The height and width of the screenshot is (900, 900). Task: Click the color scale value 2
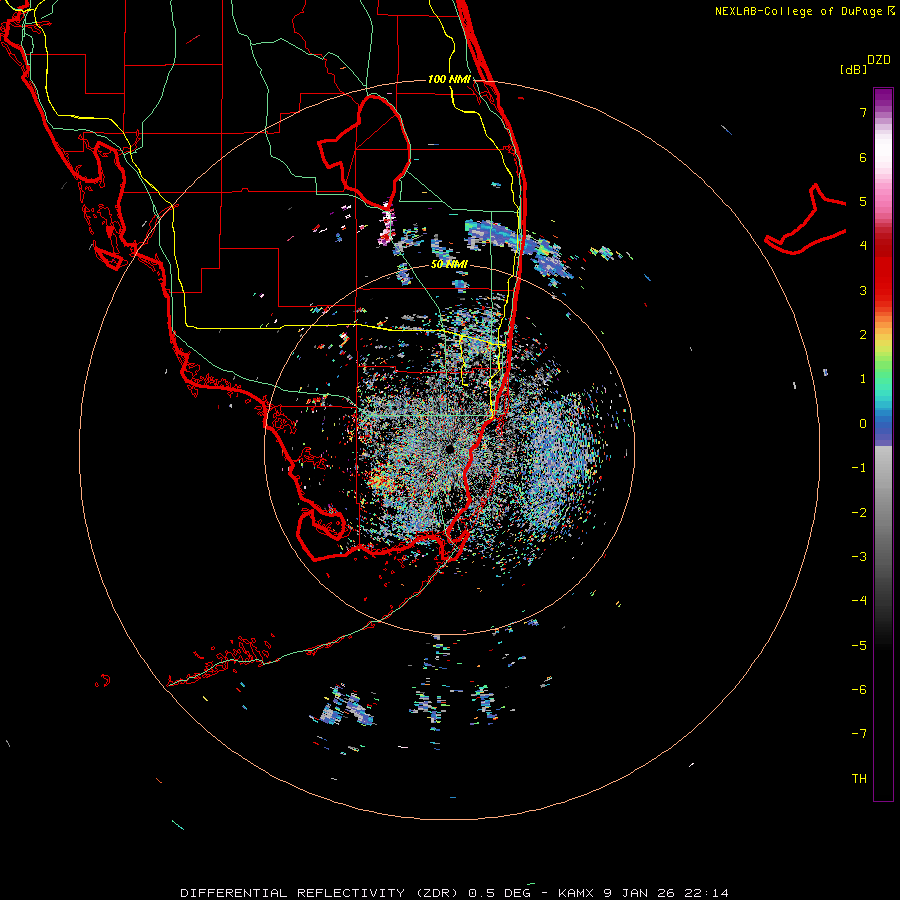coord(863,335)
